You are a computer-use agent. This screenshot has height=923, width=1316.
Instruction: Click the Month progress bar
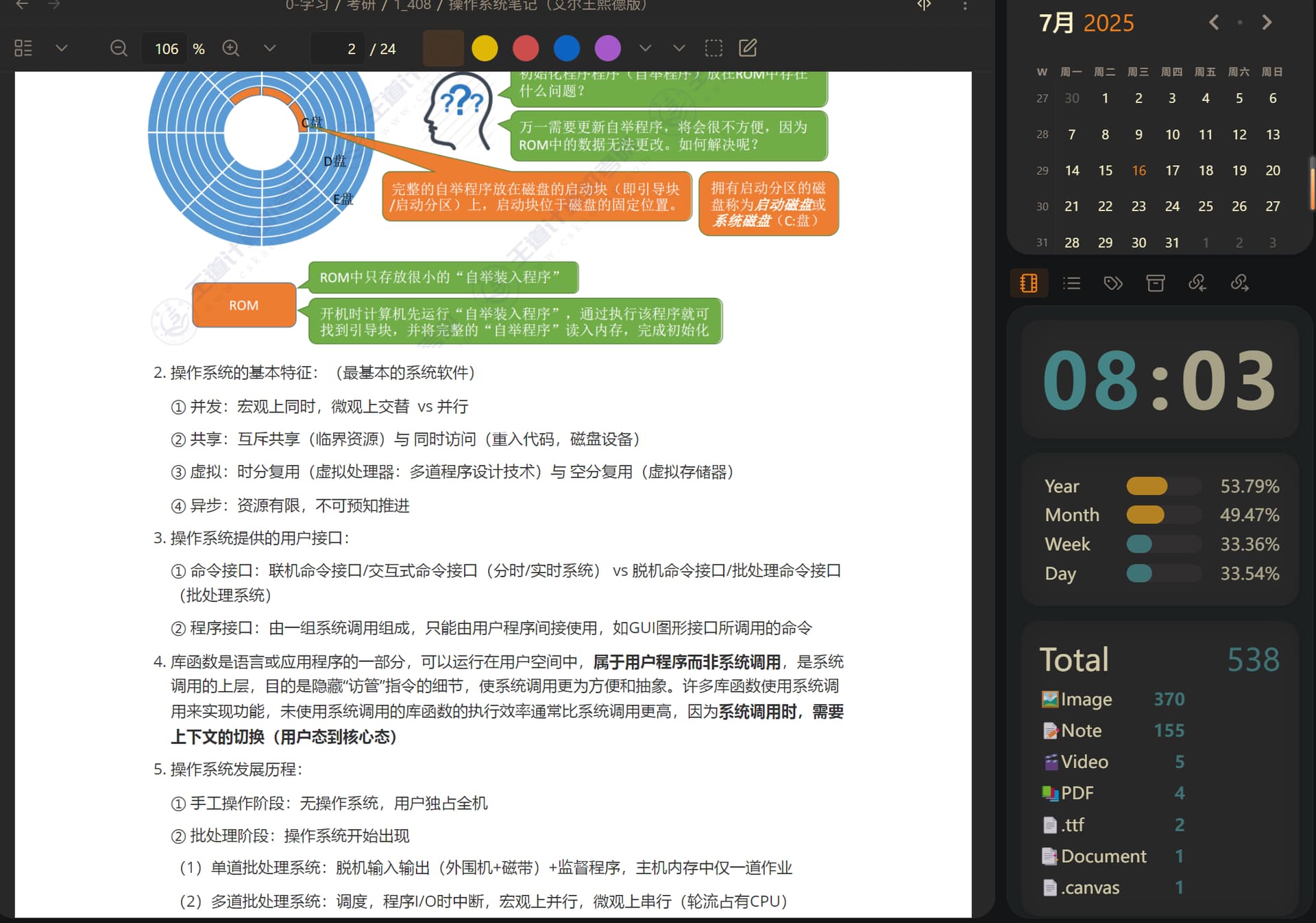(x=1164, y=514)
